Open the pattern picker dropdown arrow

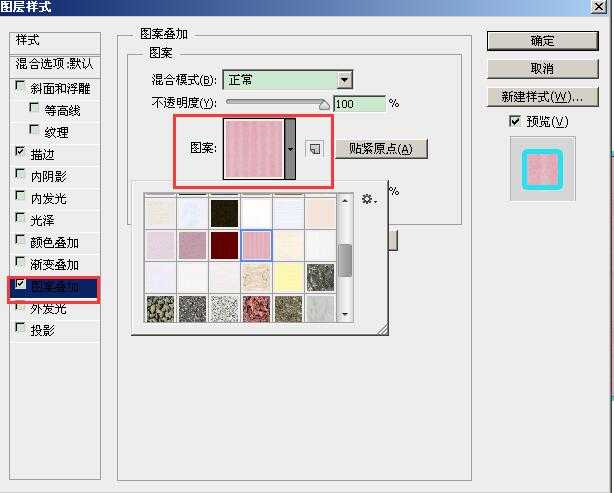[290, 149]
